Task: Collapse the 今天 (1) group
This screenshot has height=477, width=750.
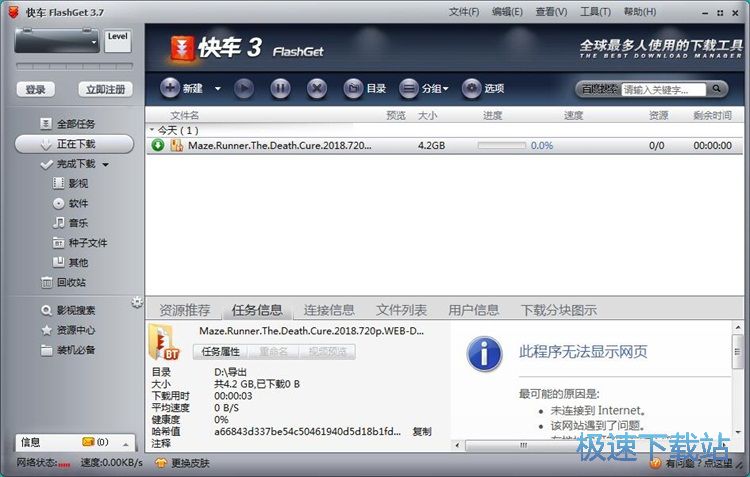Action: pos(152,130)
